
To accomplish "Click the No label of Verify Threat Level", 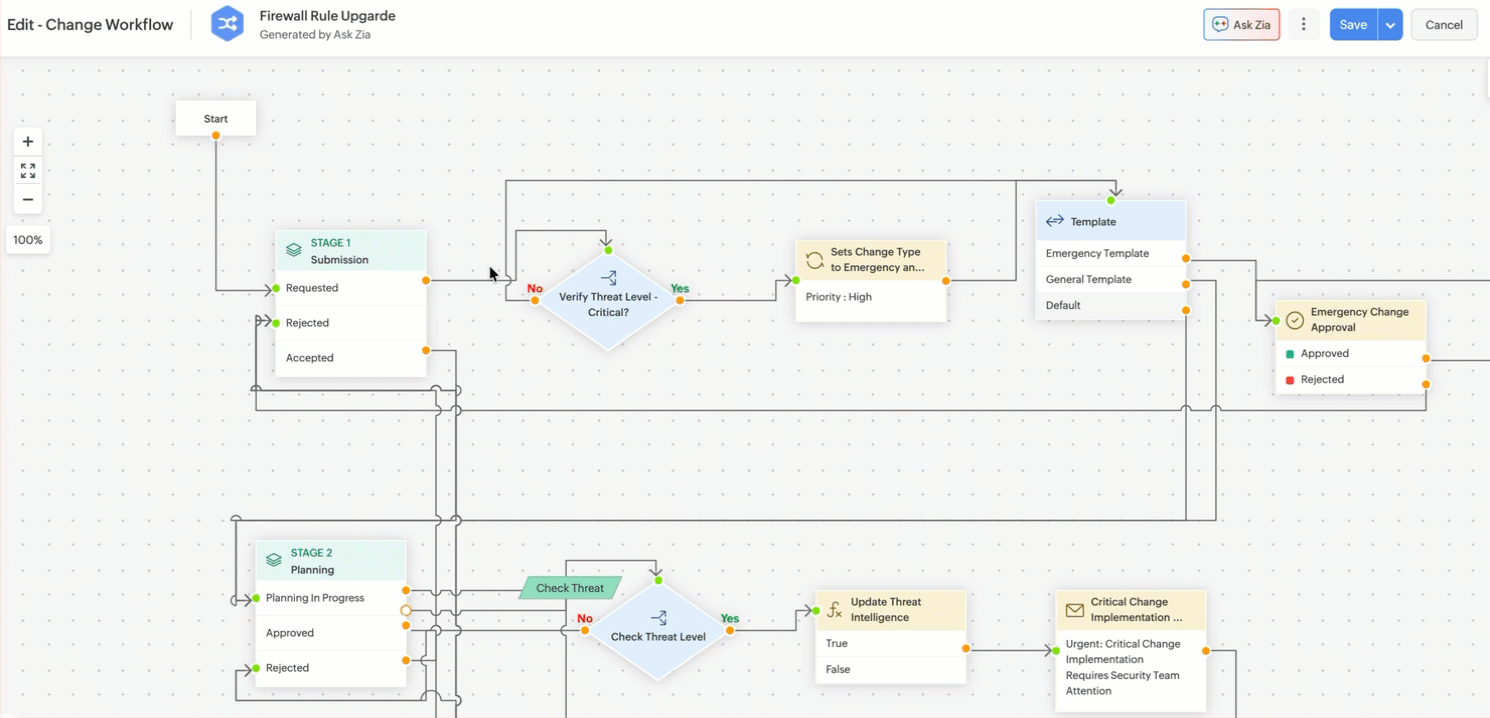I will tap(535, 289).
